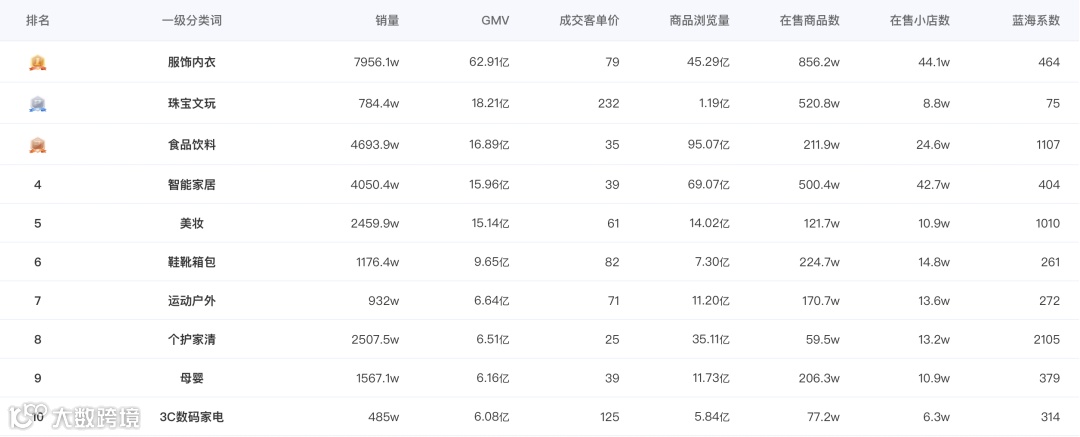Click the bronze third-place medal icon
The width and height of the screenshot is (1080, 437).
pos(38,145)
